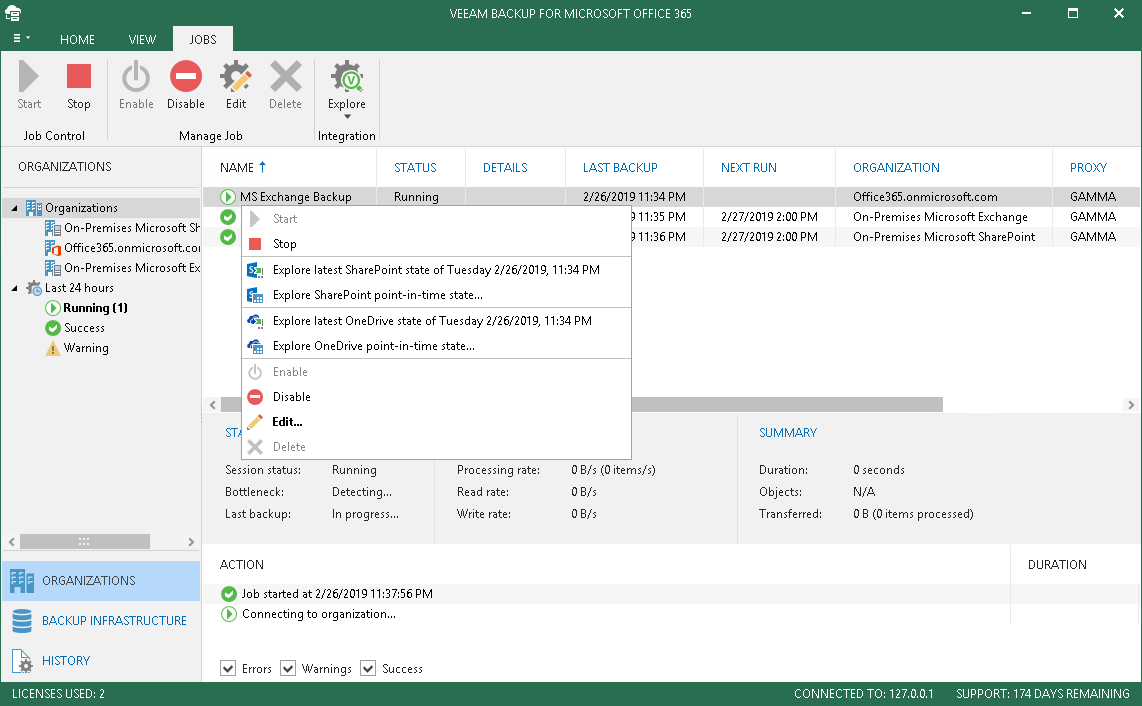Click the Job started action log entry
The width and height of the screenshot is (1142, 706).
(x=337, y=594)
